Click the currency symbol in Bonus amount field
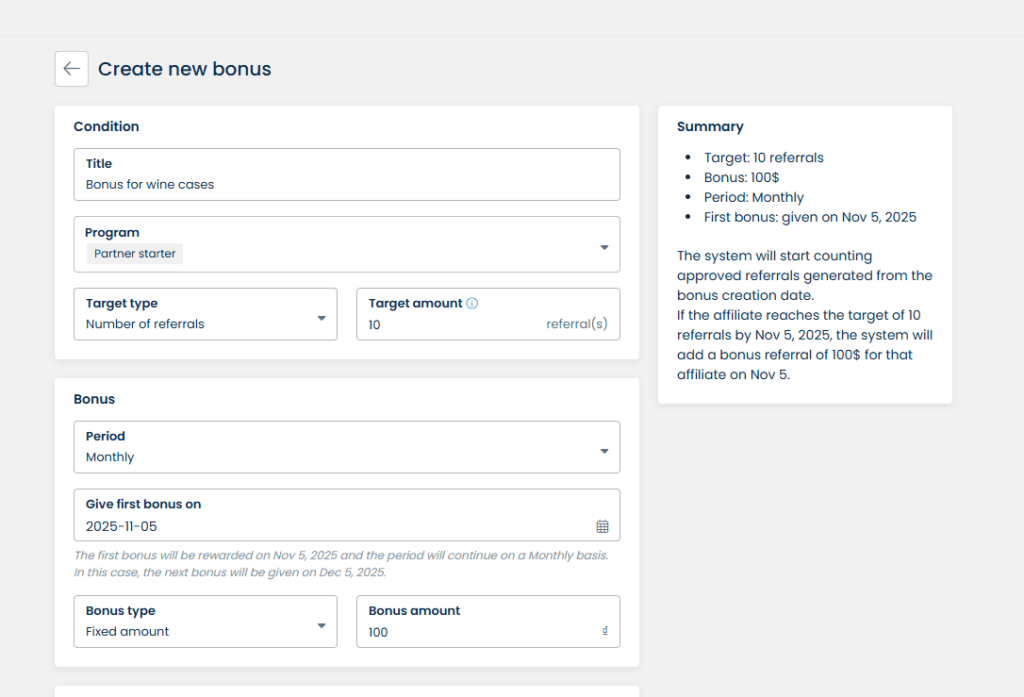This screenshot has width=1024, height=697. [x=605, y=632]
